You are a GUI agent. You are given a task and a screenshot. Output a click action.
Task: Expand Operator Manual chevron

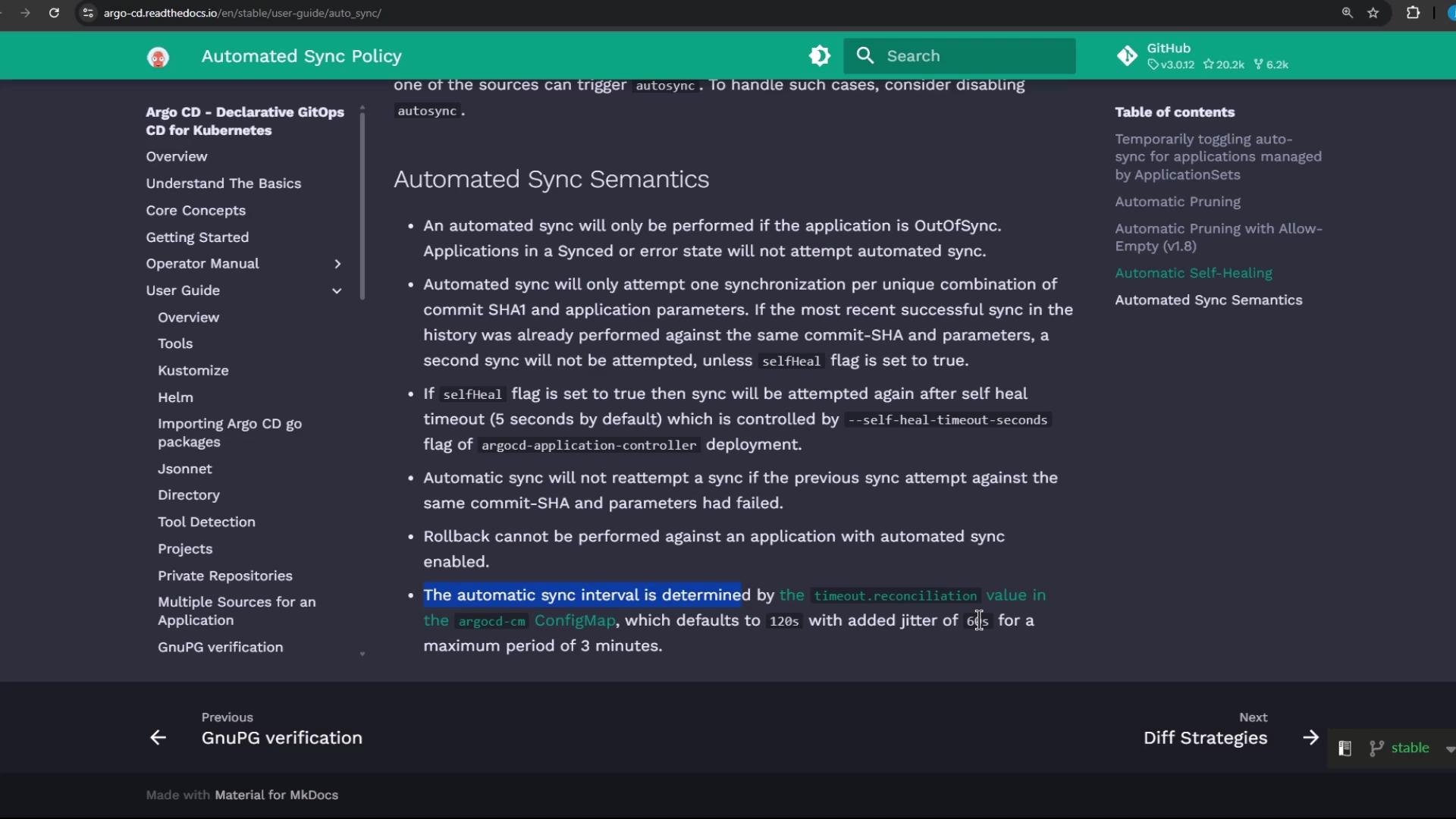point(337,264)
